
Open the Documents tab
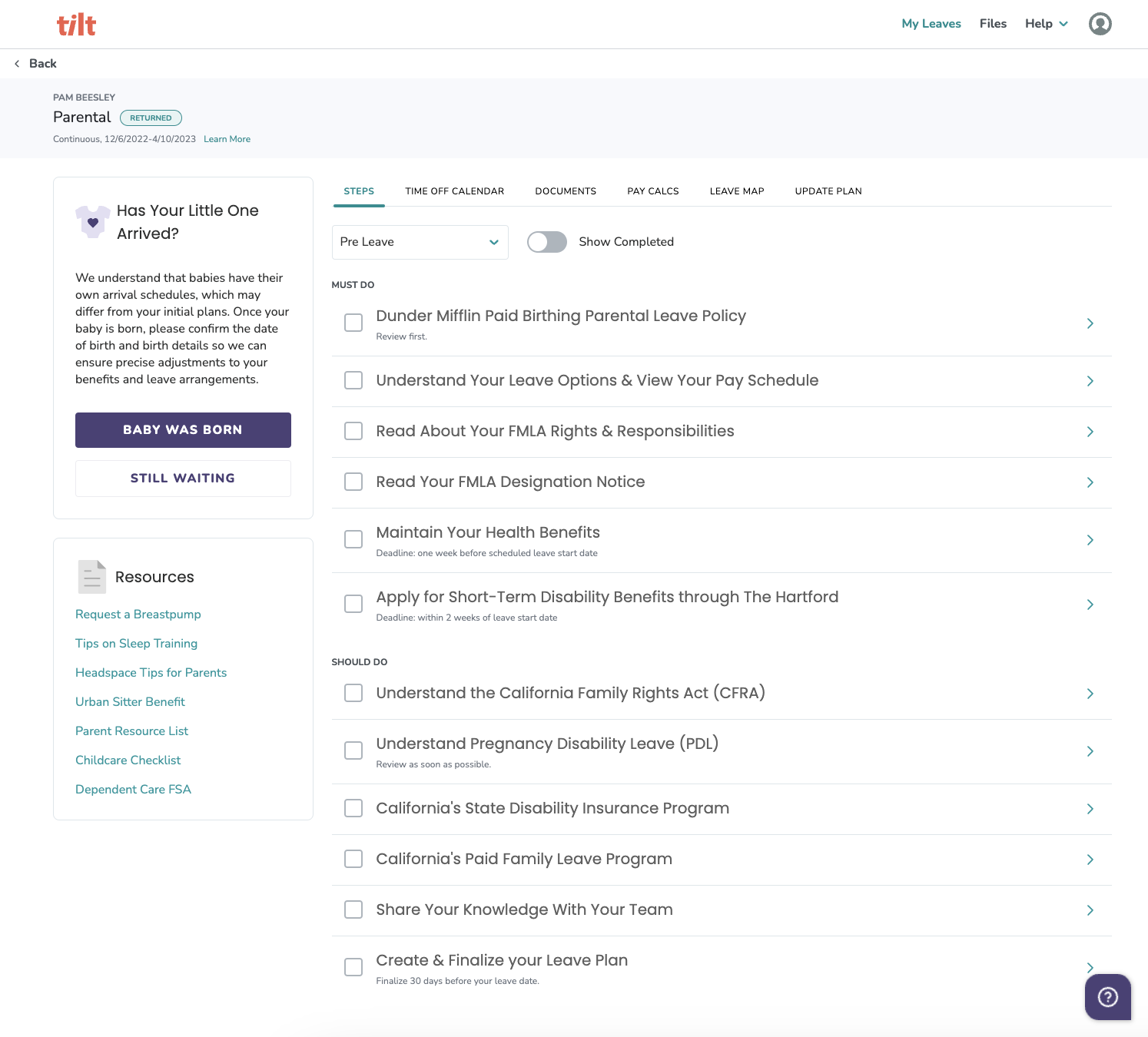(x=566, y=191)
